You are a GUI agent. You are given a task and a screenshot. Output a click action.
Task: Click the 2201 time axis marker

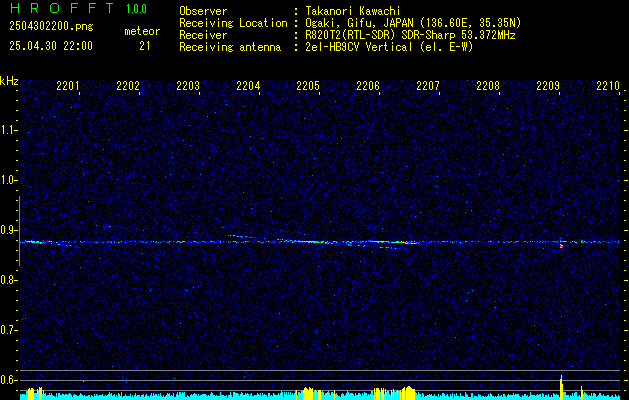pyautogui.click(x=67, y=85)
